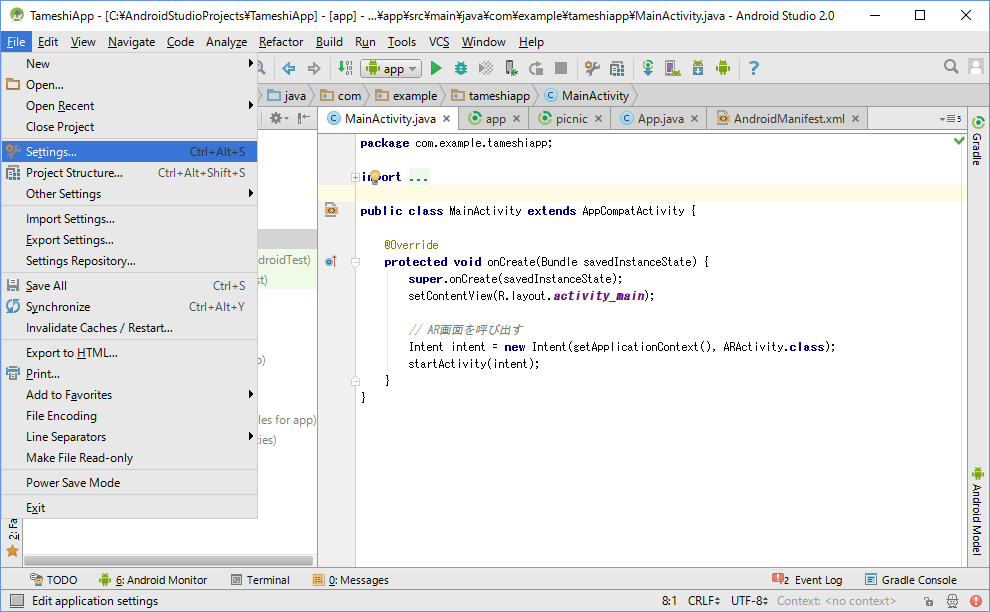990x612 pixels.
Task: Click the Rerun app icon
Action: point(536,68)
